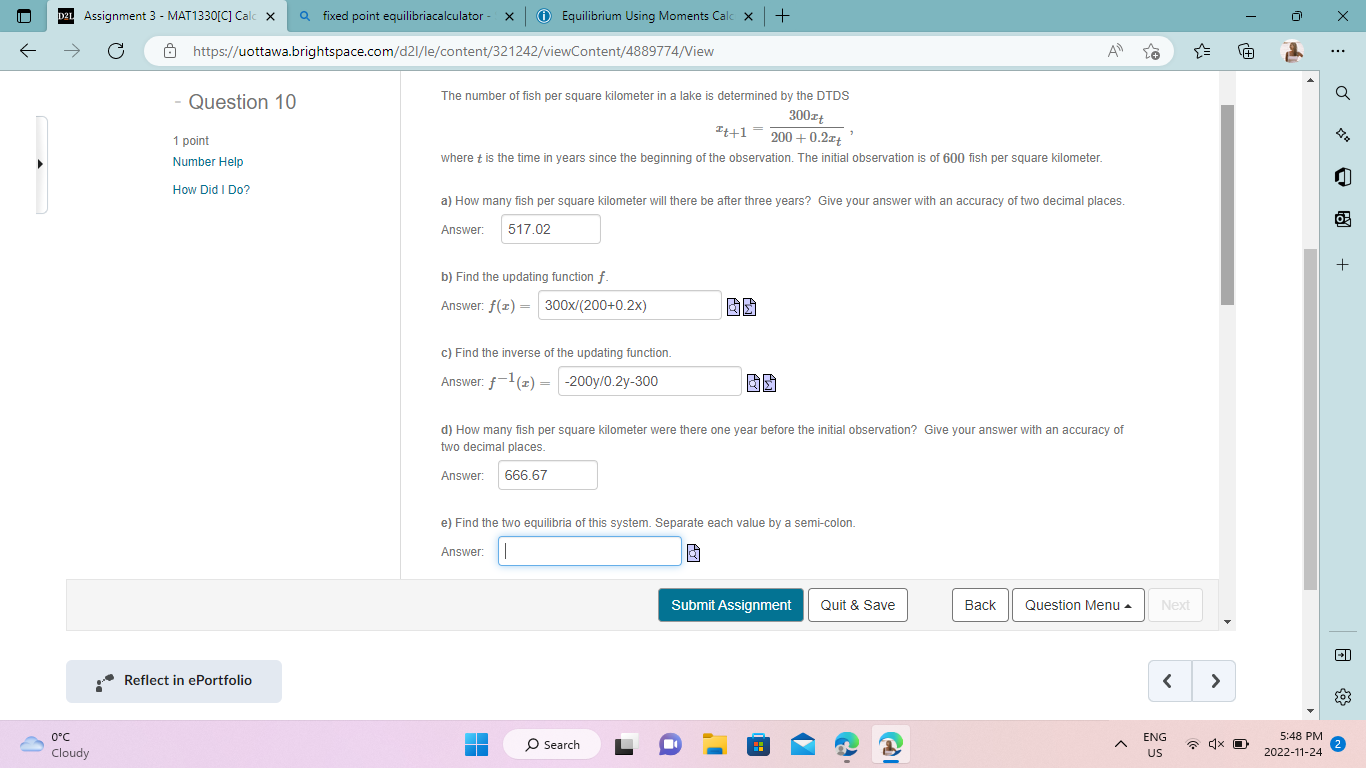The width and height of the screenshot is (1366, 768).
Task: Submit the assignment
Action: click(731, 604)
